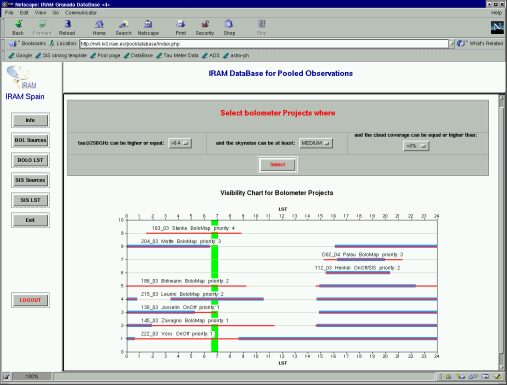Click the C02_04 Palau BoloMap label
The width and height of the screenshot is (507, 385).
pyautogui.click(x=362, y=255)
